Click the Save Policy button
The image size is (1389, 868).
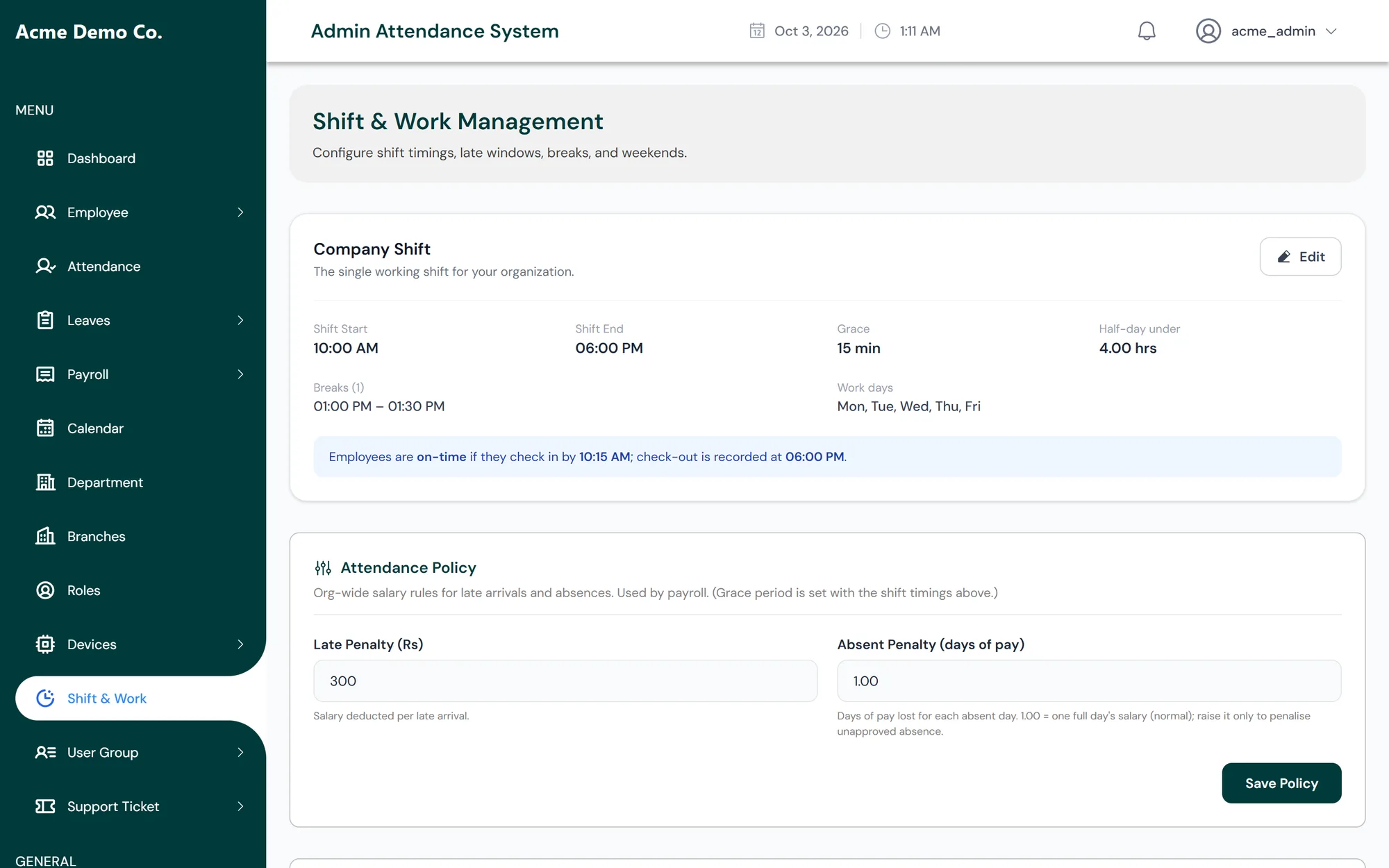click(1281, 783)
